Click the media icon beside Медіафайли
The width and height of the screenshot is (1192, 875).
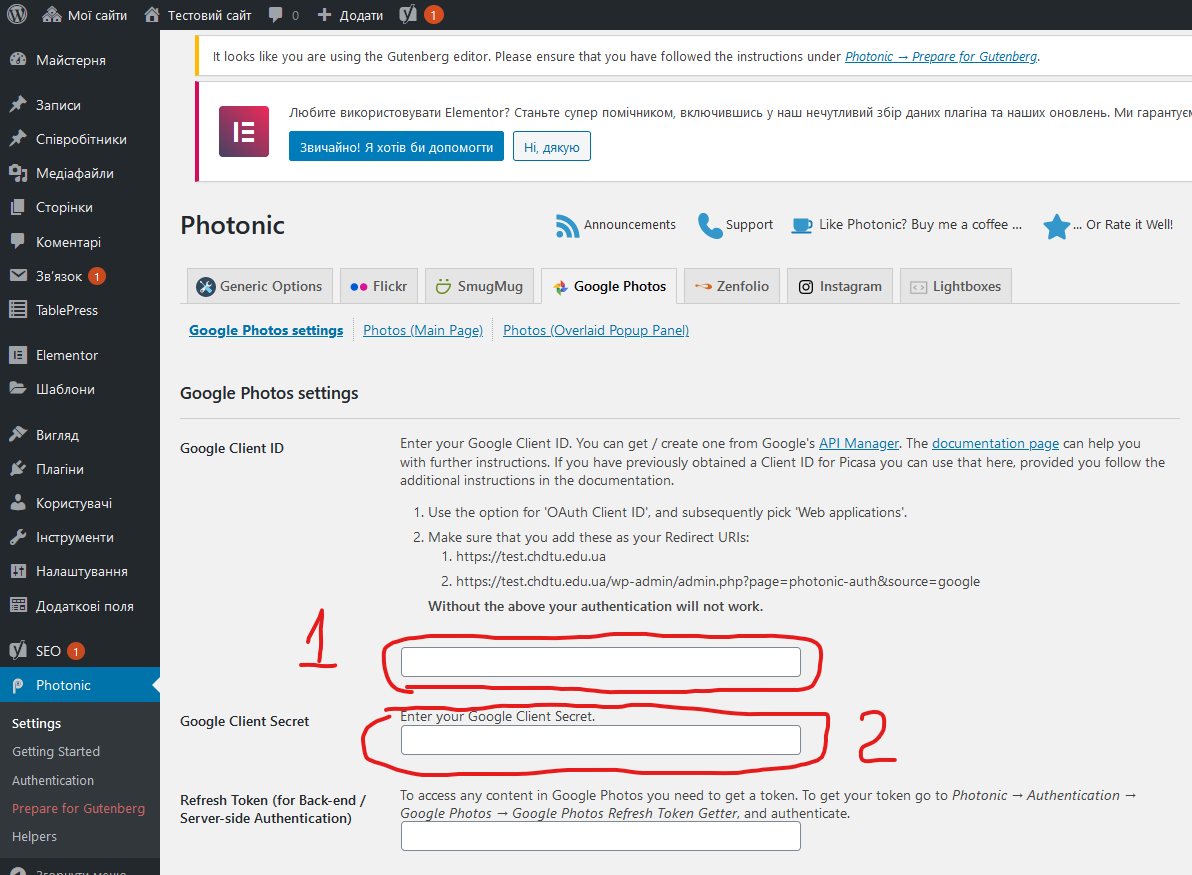pyautogui.click(x=18, y=173)
